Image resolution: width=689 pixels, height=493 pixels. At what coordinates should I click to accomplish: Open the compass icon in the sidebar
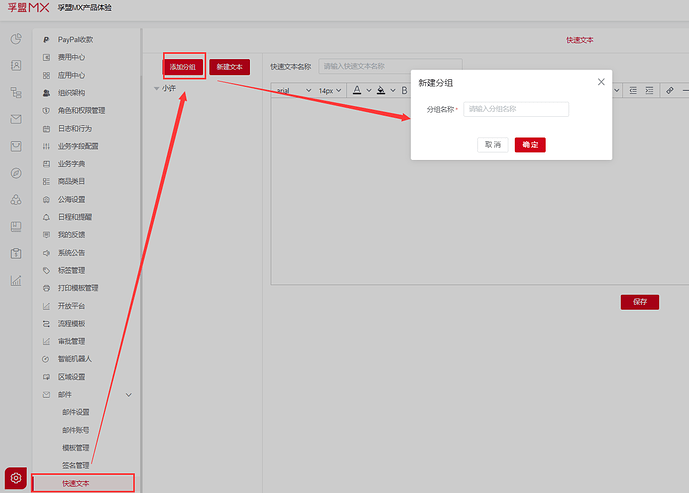coord(16,173)
